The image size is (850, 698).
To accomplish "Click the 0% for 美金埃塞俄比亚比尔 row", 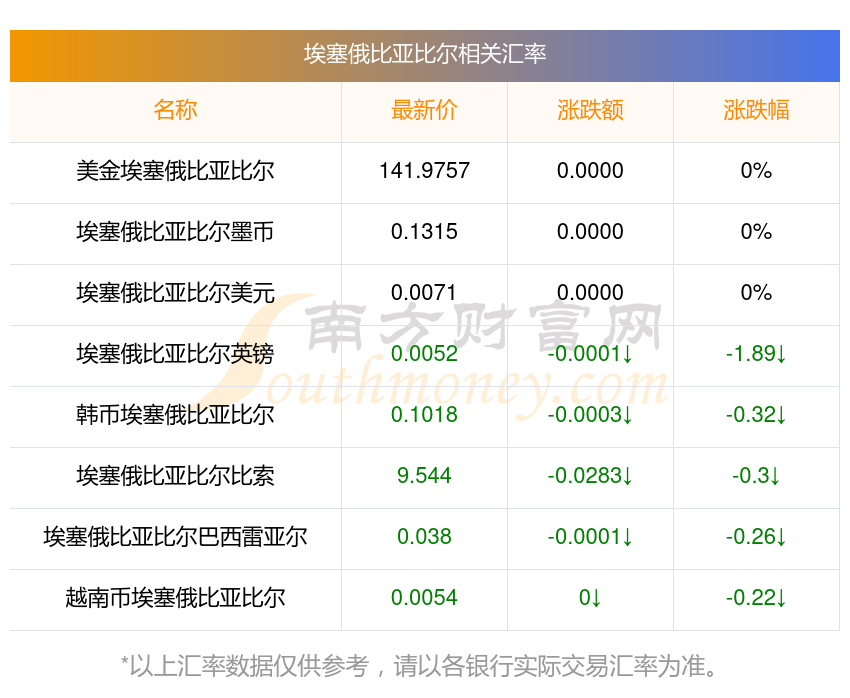I will (x=756, y=171).
